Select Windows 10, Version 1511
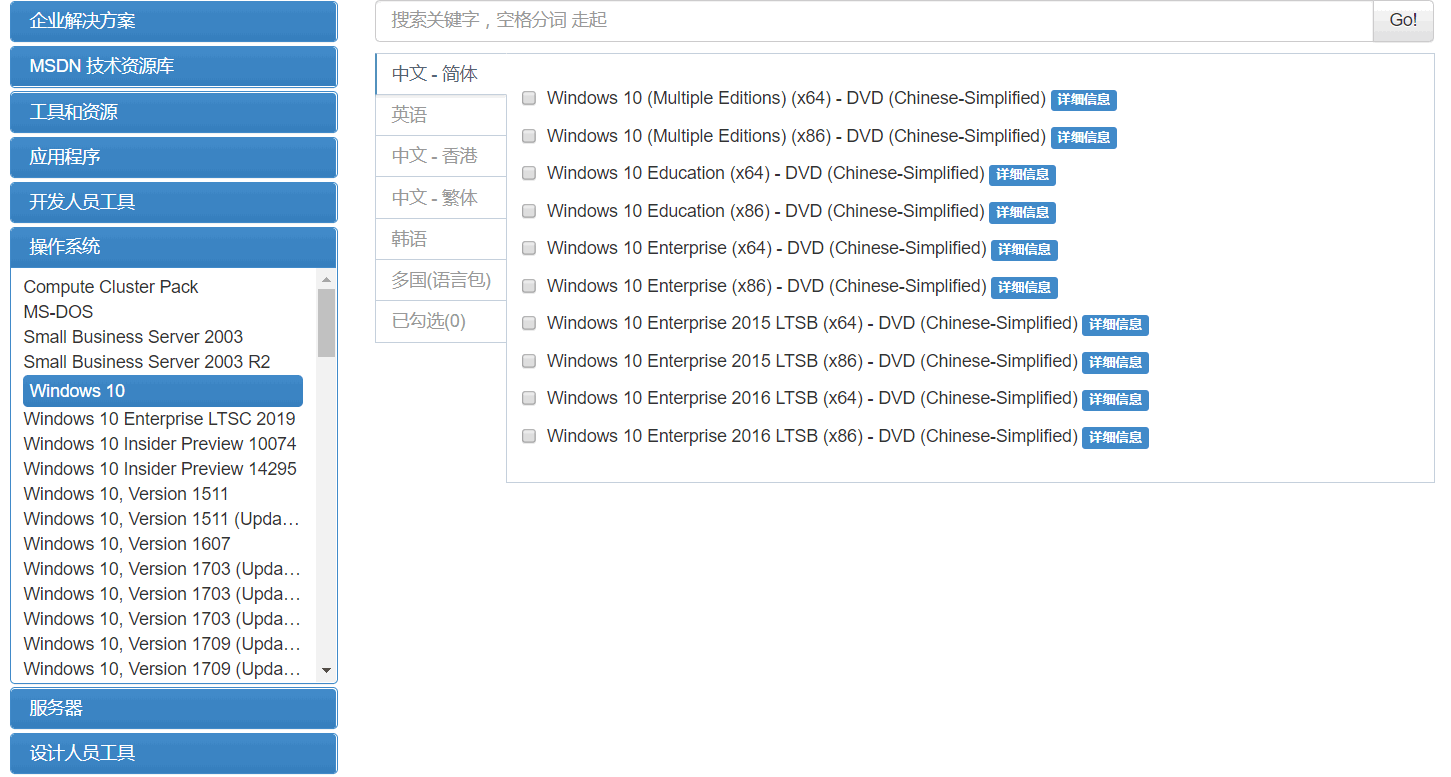The height and width of the screenshot is (777, 1451). [126, 494]
